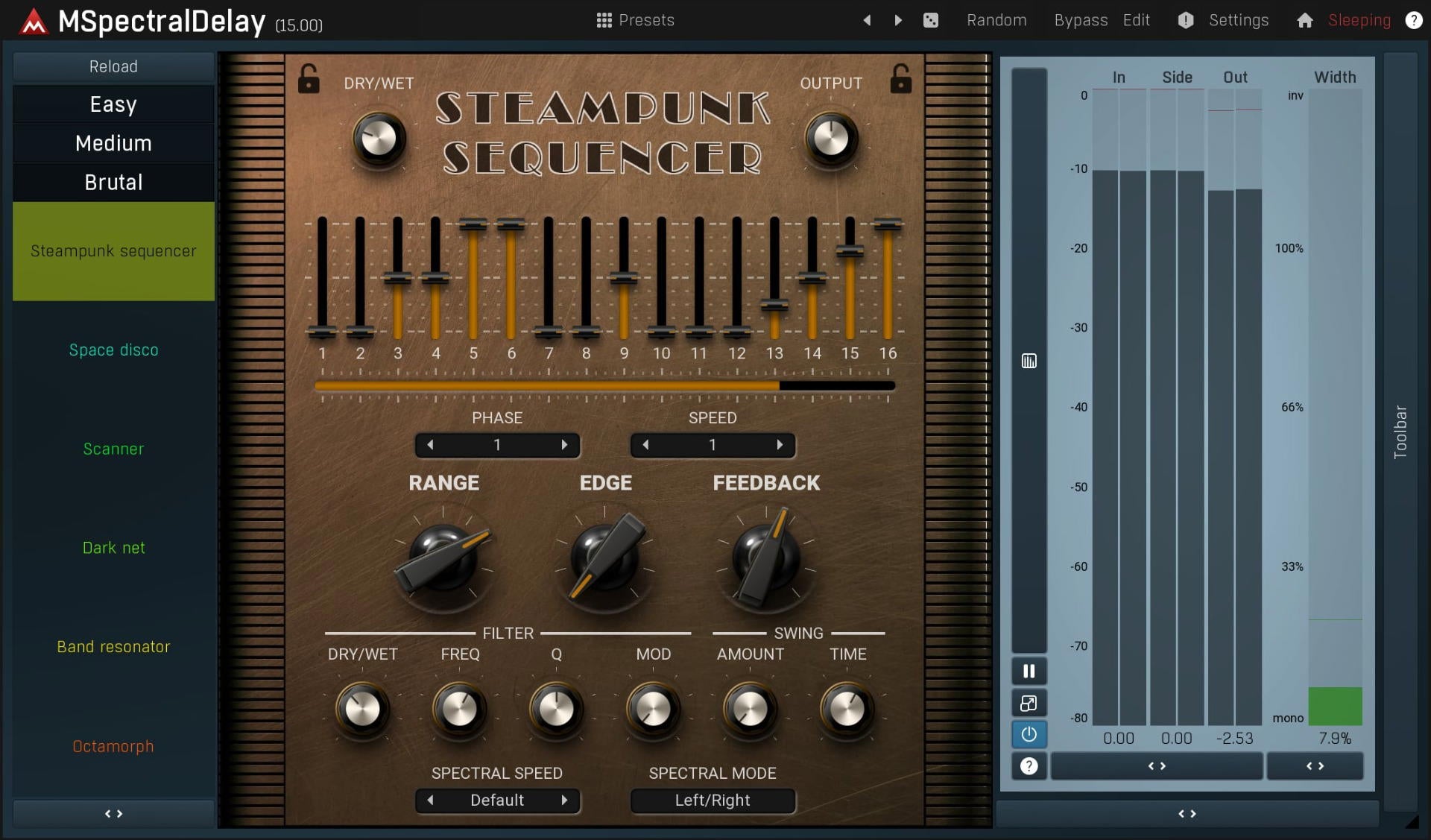Toggle the lock next to DRY/WET

[x=309, y=78]
